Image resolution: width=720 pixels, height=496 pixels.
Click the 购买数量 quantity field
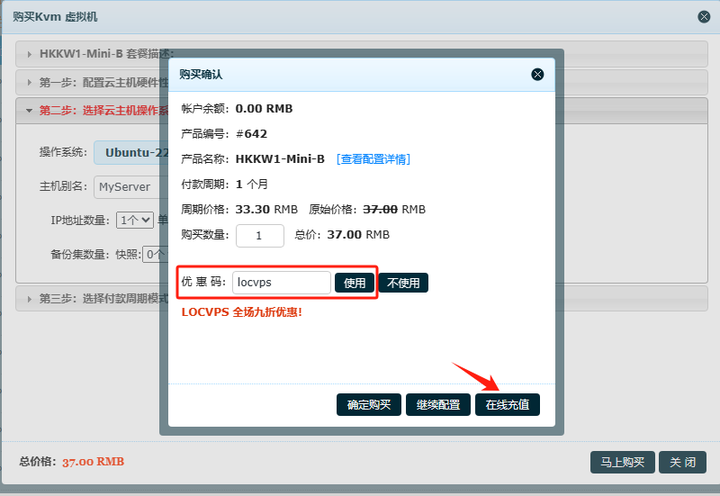[x=260, y=236]
